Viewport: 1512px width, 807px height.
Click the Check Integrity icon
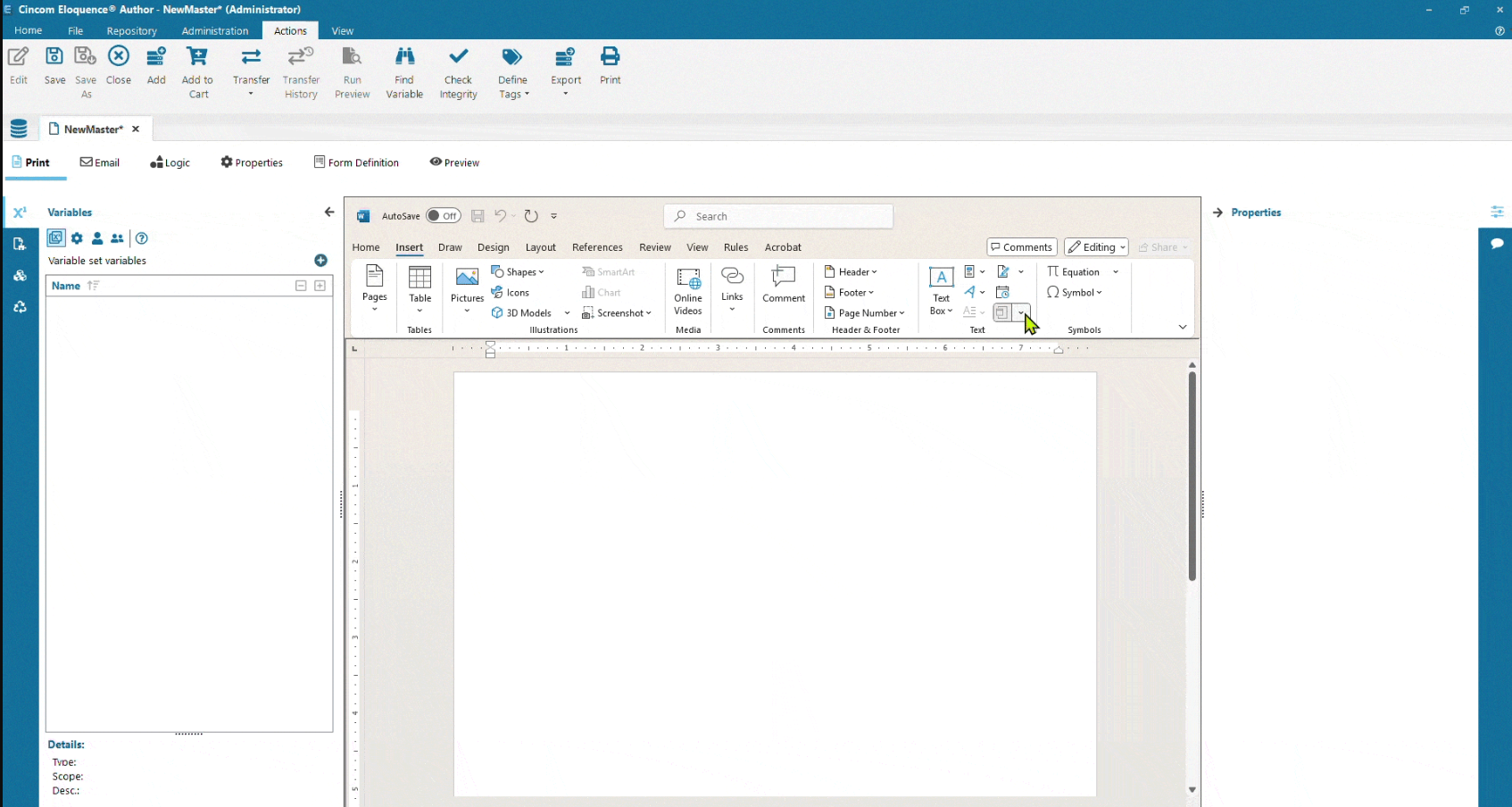458,59
